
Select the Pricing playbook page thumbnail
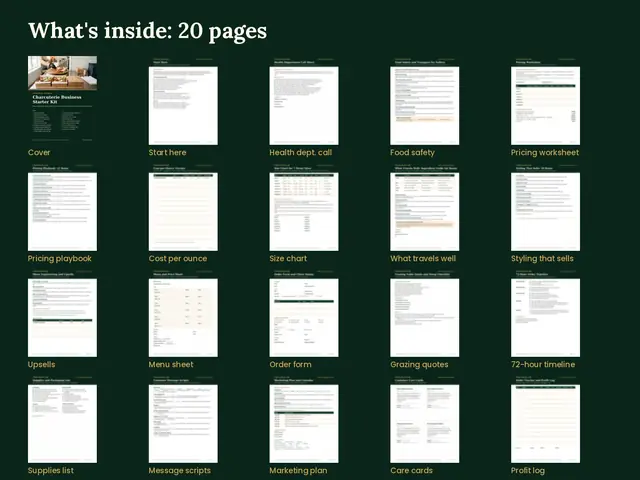point(62,207)
